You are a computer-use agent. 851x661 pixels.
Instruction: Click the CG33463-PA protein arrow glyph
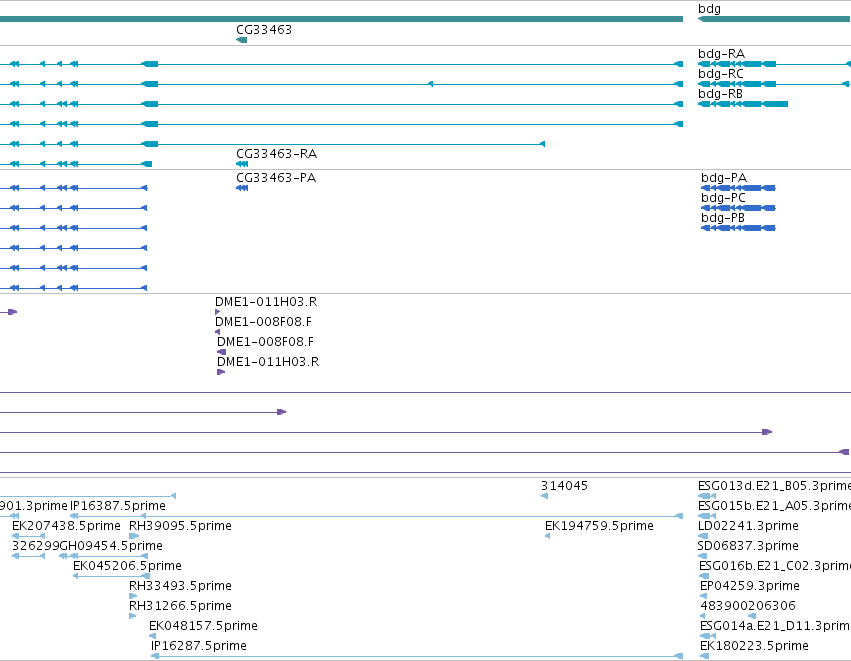pyautogui.click(x=242, y=188)
